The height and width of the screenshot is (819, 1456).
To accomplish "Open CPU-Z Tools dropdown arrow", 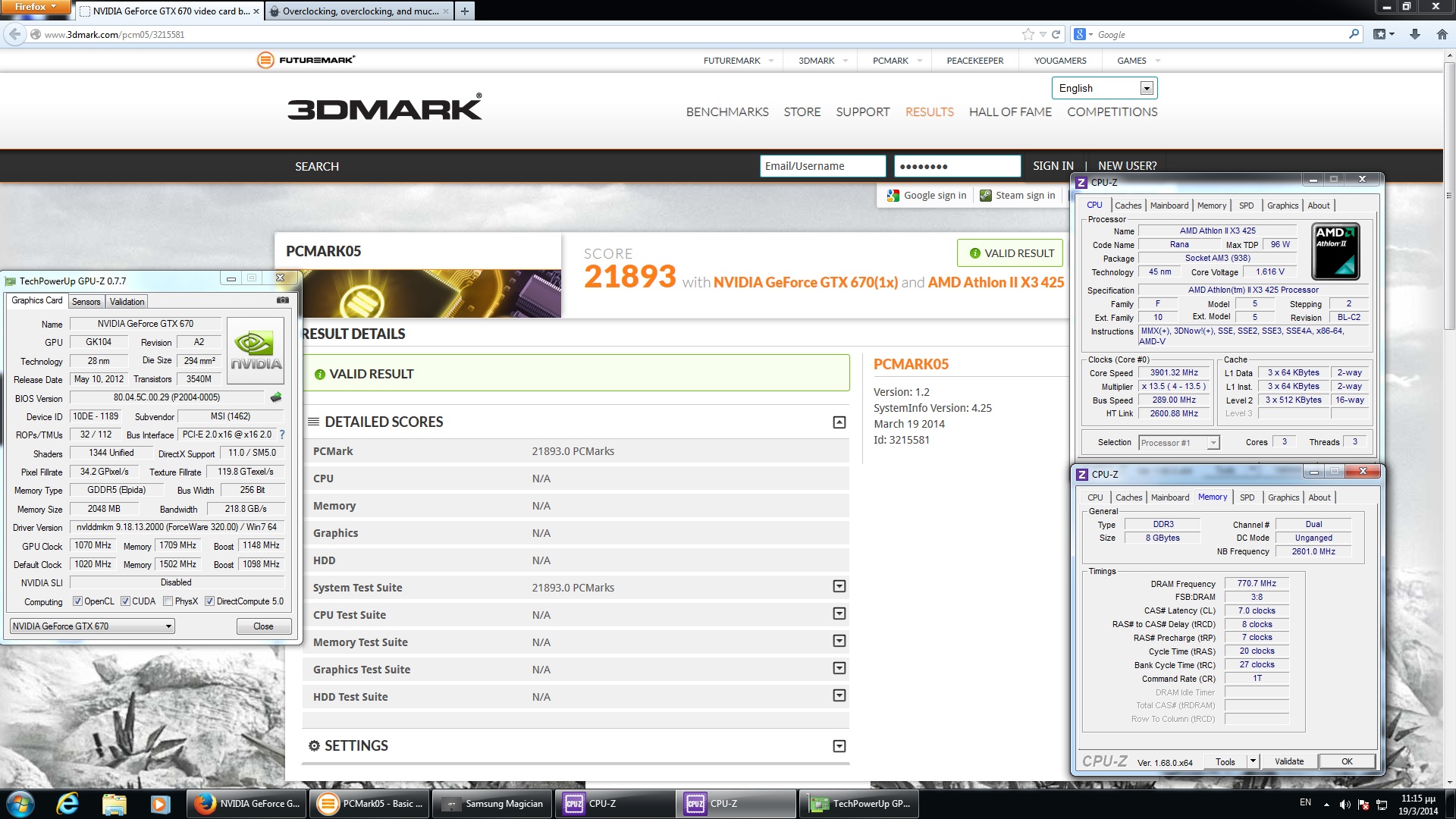I will (1253, 761).
